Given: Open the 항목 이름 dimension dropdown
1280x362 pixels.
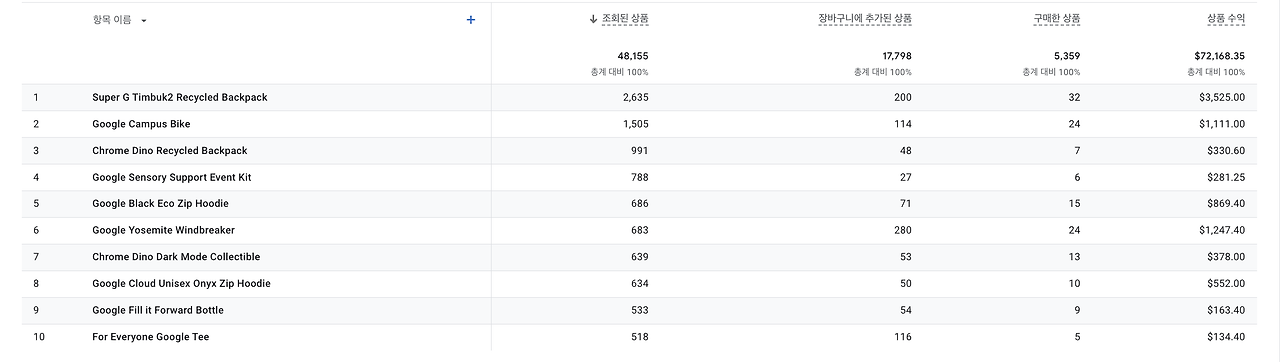Looking at the screenshot, I should coord(120,20).
